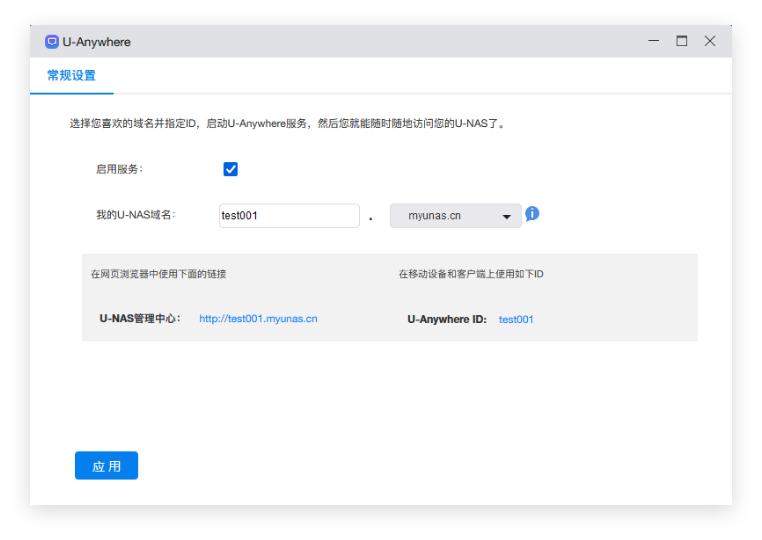Click the dropdown arrow next to myunas.cn
The height and width of the screenshot is (540, 762).
(507, 217)
